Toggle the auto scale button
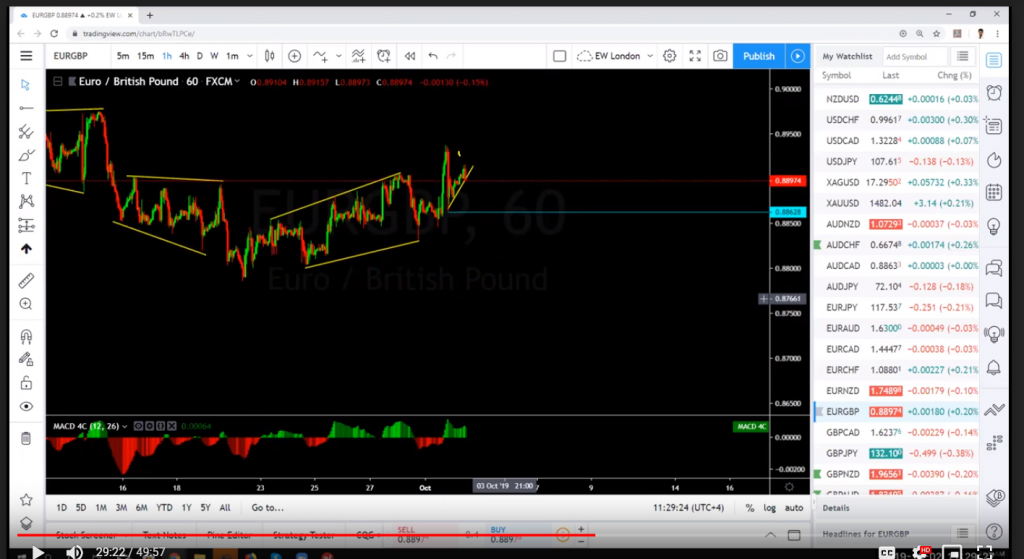1024x559 pixels. pyautogui.click(x=794, y=507)
